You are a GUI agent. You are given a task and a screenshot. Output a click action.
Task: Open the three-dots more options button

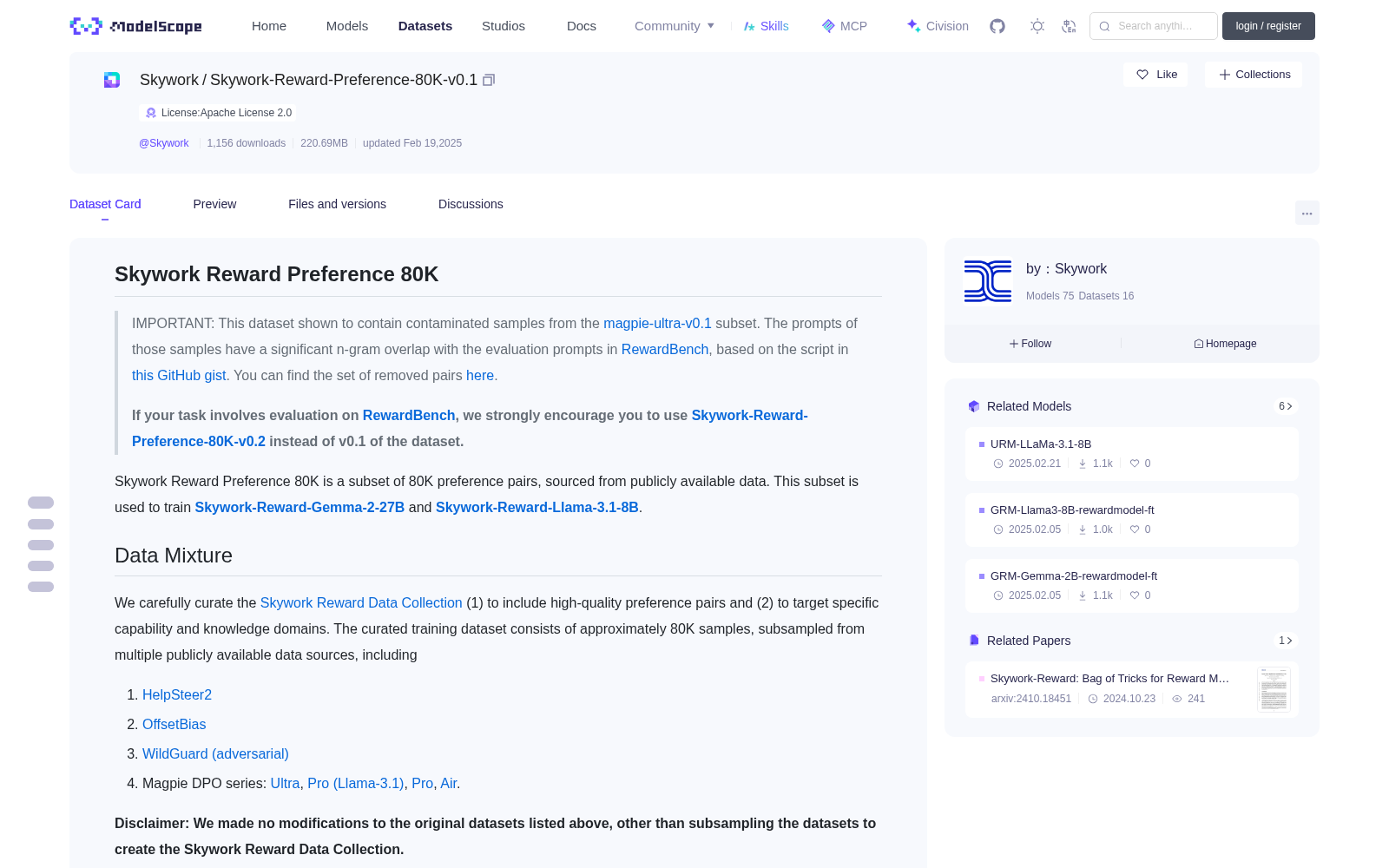coord(1307,213)
